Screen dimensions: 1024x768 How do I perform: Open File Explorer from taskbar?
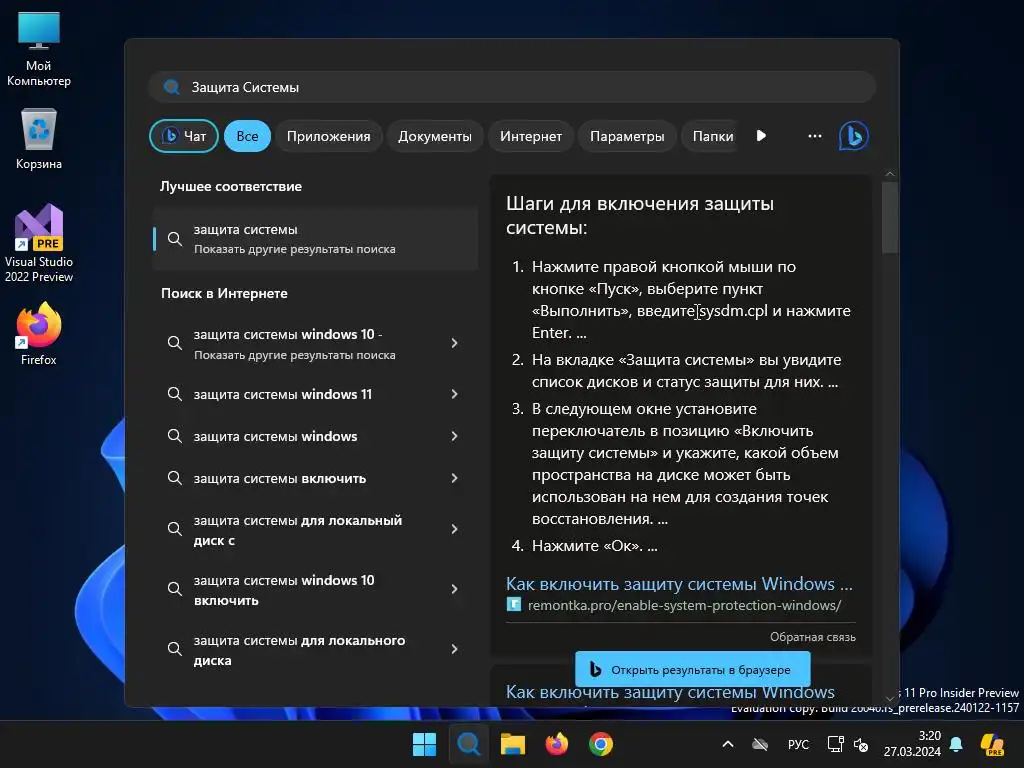(513, 744)
